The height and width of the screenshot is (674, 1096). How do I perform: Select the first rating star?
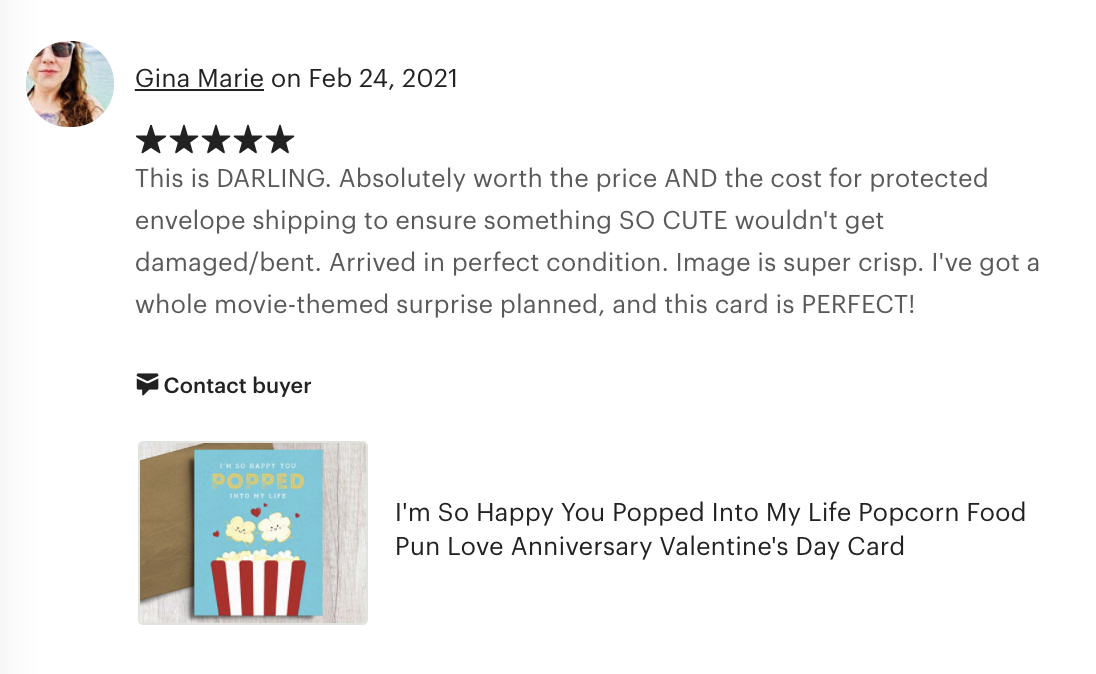(150, 140)
